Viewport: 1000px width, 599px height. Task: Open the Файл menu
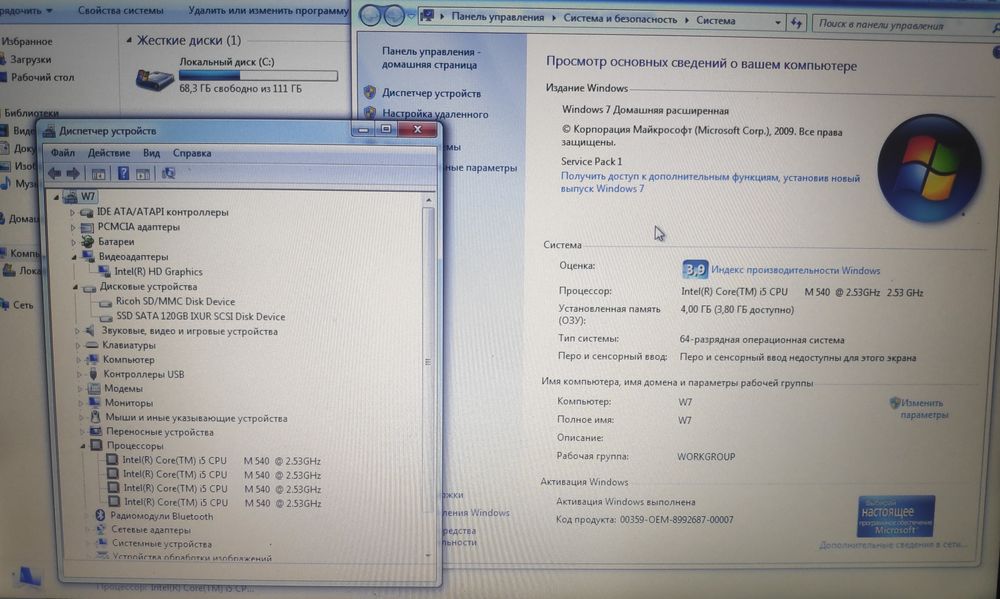pos(62,153)
